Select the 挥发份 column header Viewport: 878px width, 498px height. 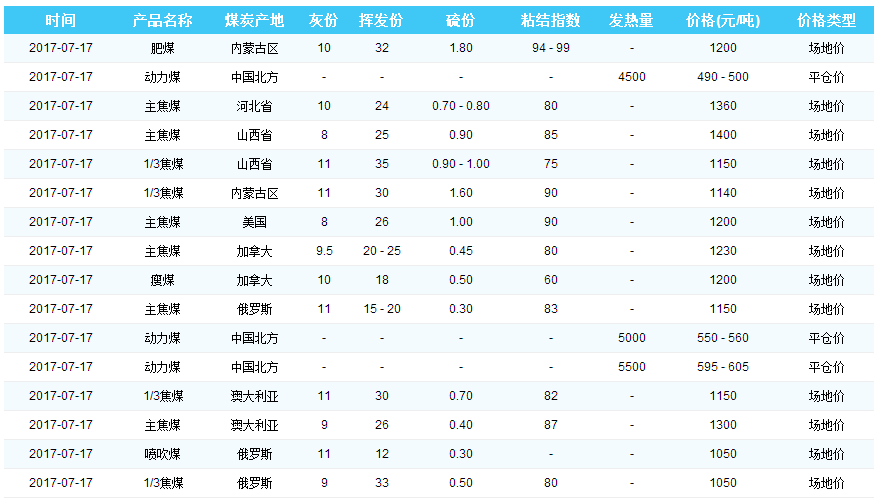pos(381,20)
